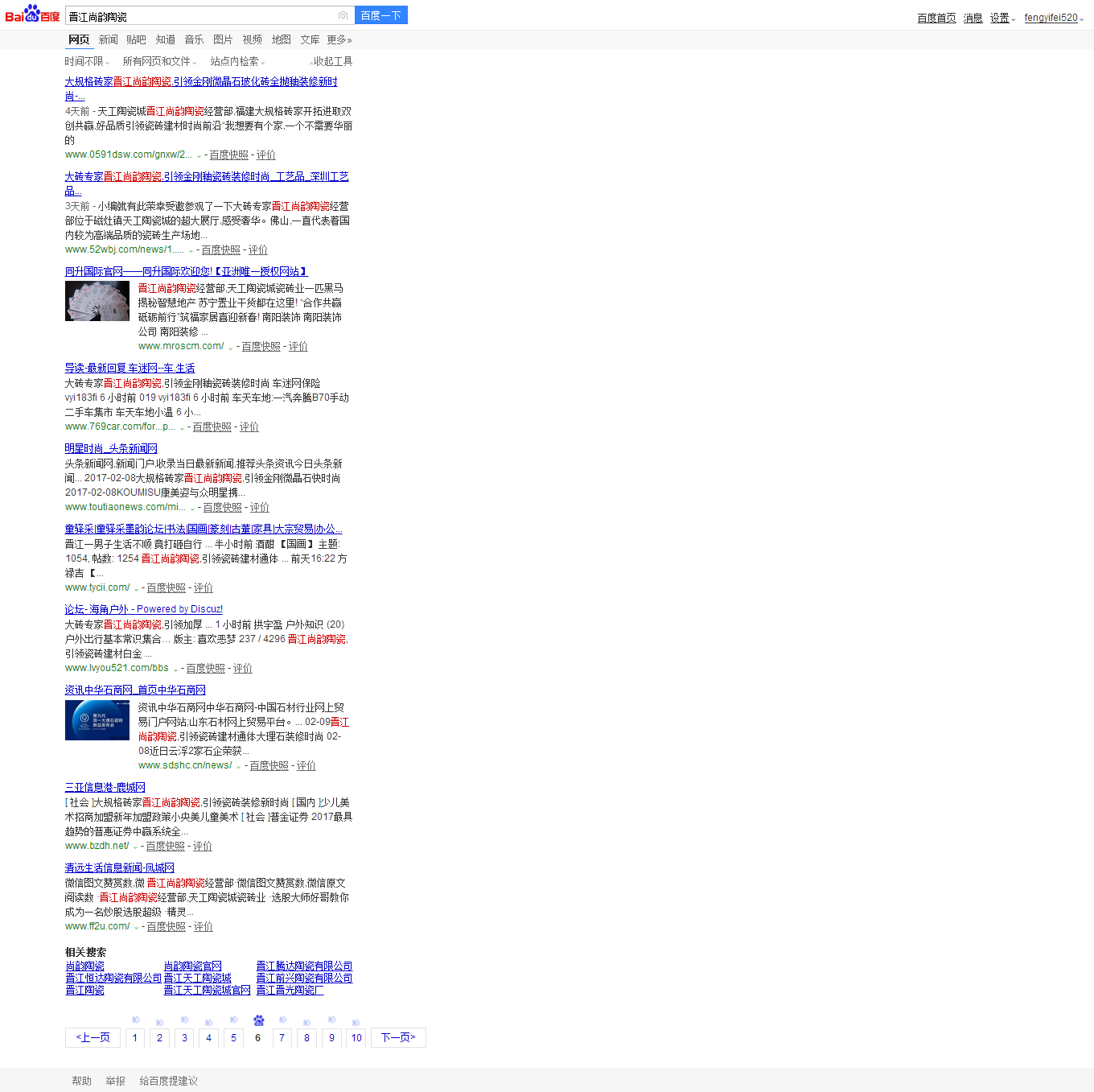Expand the arrow next to www.bzdh.net URL

(x=135, y=847)
